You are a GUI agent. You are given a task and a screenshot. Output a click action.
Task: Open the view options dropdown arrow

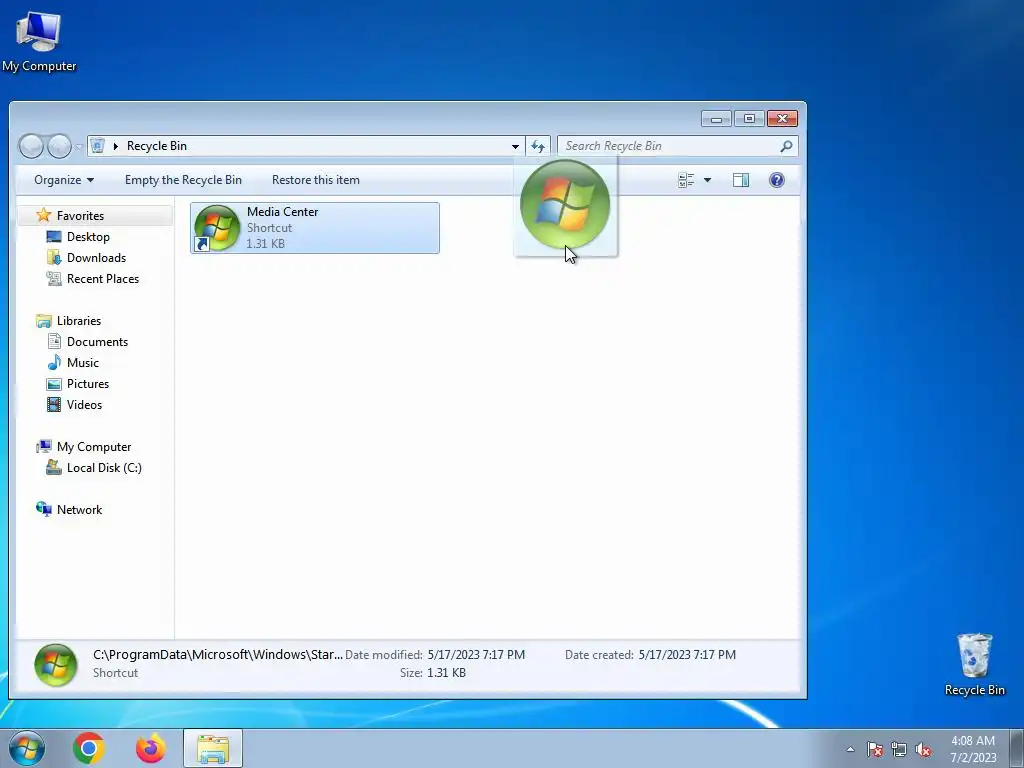(707, 180)
